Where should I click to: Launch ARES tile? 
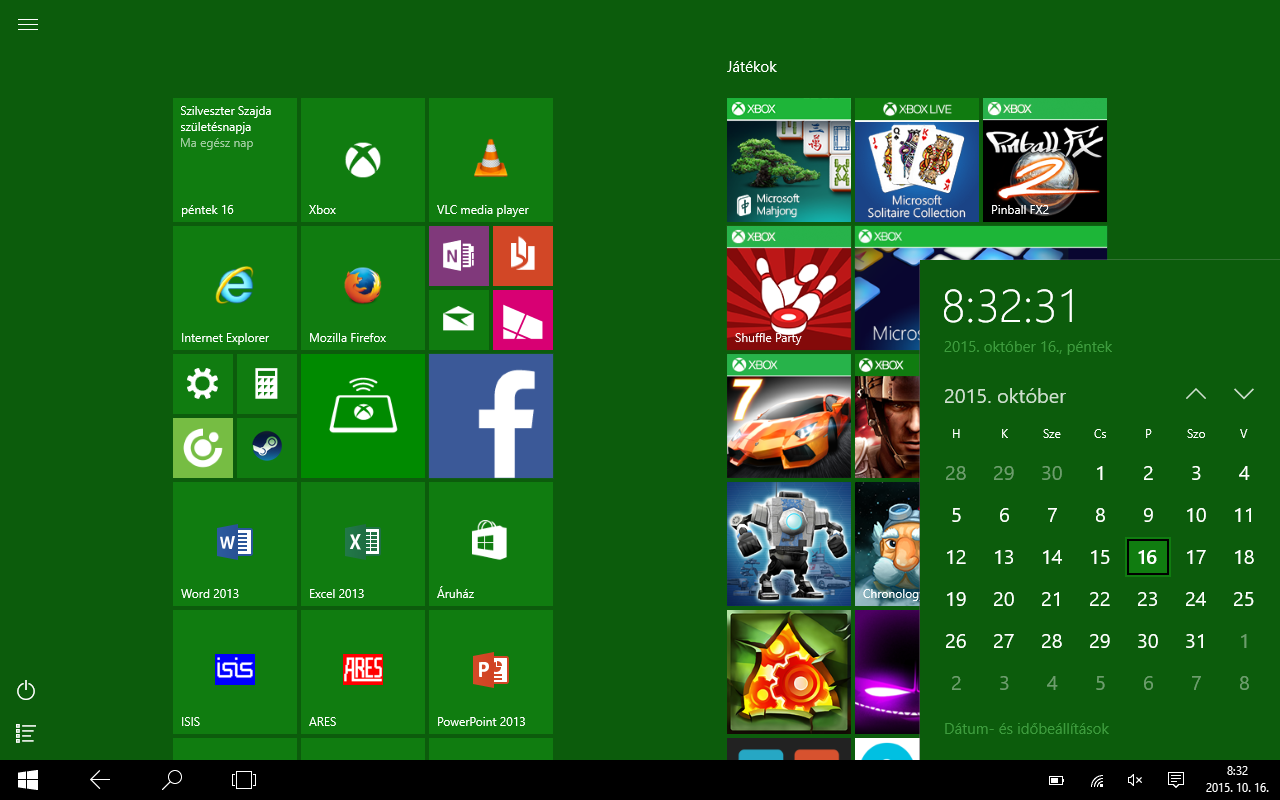tap(363, 672)
